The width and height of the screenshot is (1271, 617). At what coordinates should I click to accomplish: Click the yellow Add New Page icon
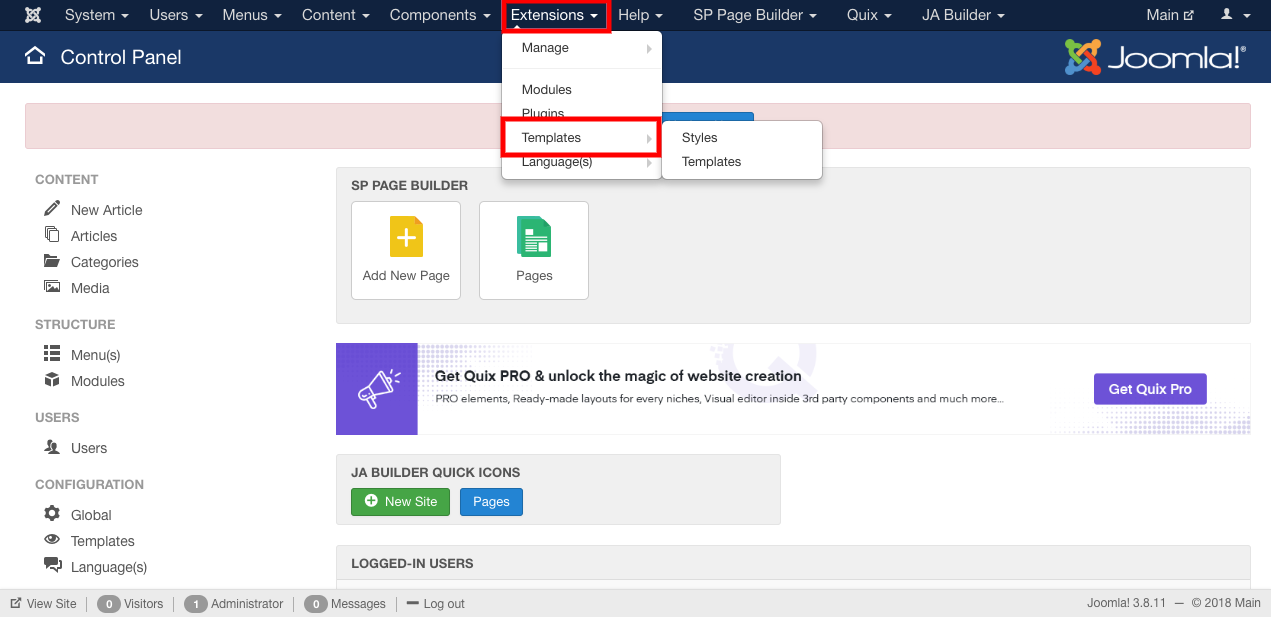[406, 237]
